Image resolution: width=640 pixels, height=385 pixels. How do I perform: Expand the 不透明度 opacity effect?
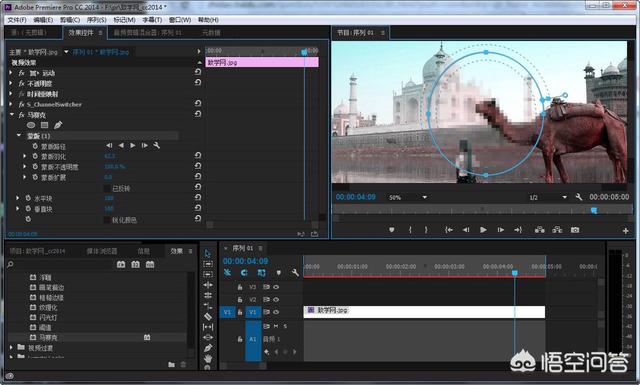(x=11, y=83)
